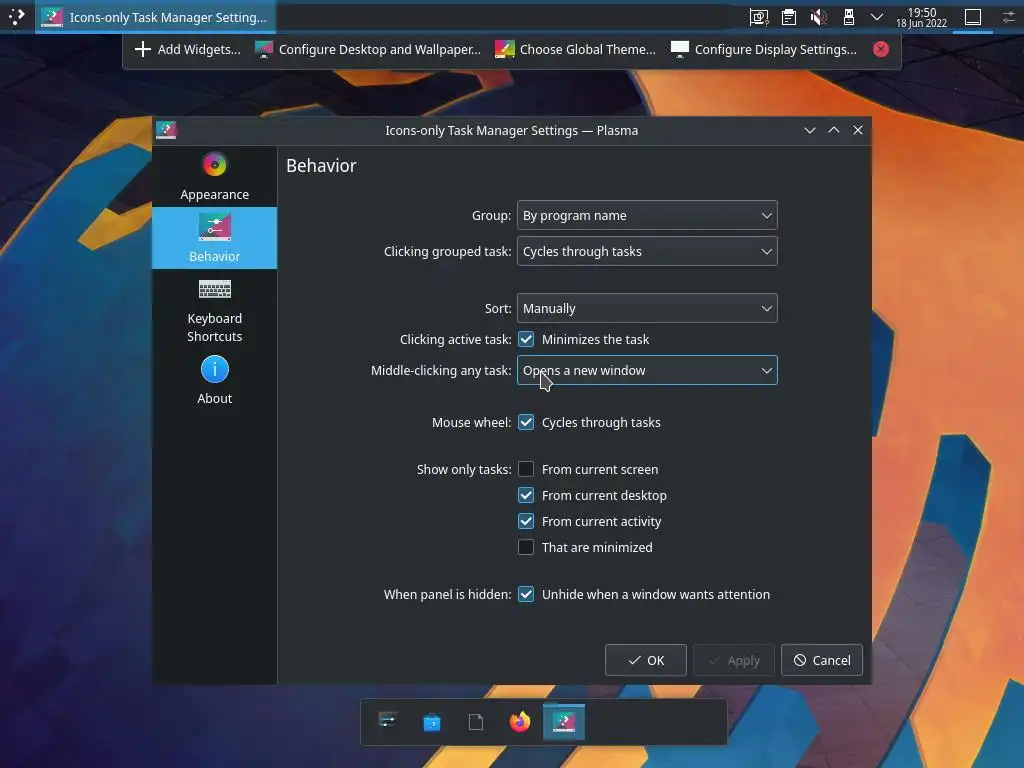Image resolution: width=1024 pixels, height=768 pixels.
Task: Enable That are minimized checkbox
Action: pos(526,547)
